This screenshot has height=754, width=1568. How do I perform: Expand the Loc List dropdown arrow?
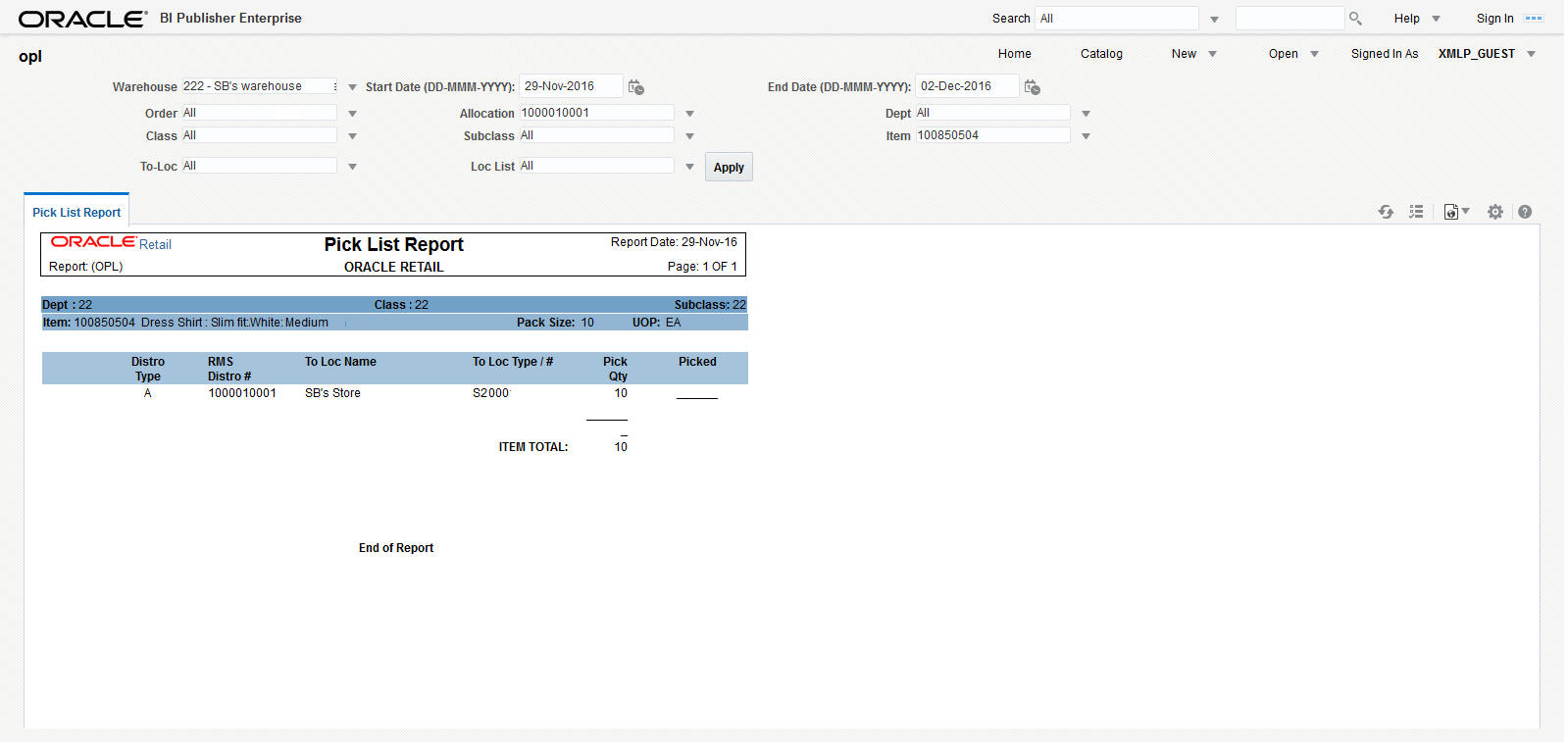[x=689, y=167]
